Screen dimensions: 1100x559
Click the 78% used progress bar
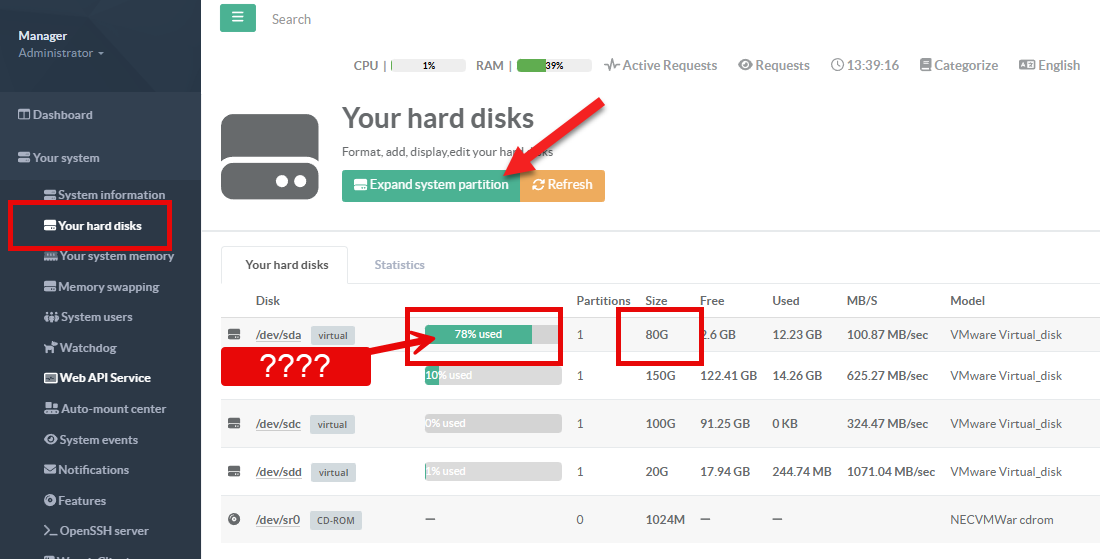coord(492,334)
